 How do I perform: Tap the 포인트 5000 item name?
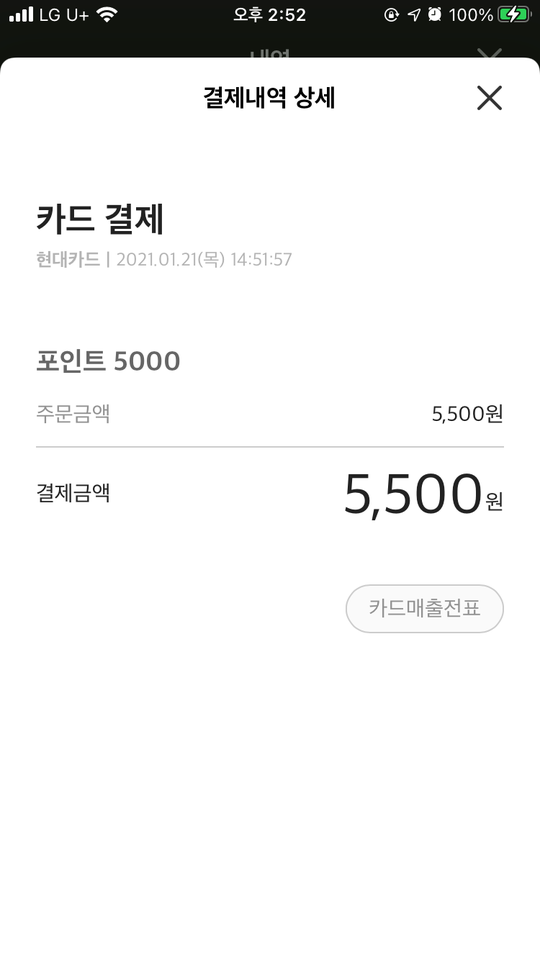tap(108, 361)
